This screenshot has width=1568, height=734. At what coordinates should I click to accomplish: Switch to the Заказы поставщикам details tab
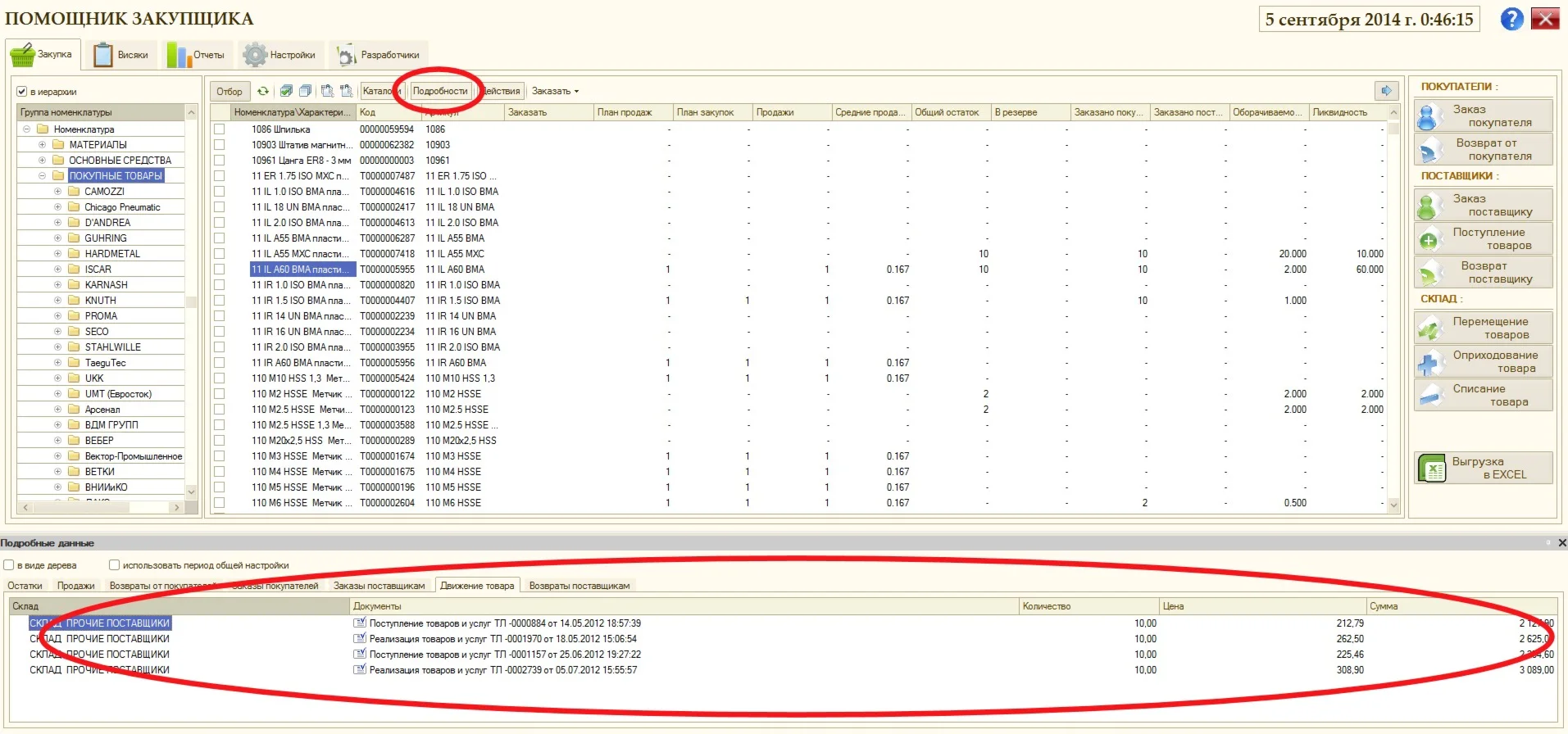(x=379, y=586)
